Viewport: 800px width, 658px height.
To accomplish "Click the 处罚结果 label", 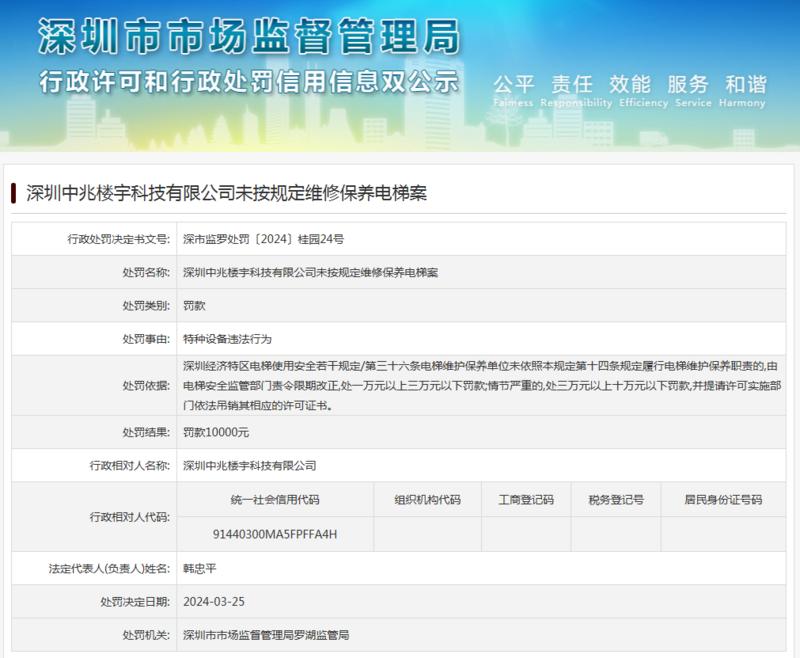I will pyautogui.click(x=146, y=433).
